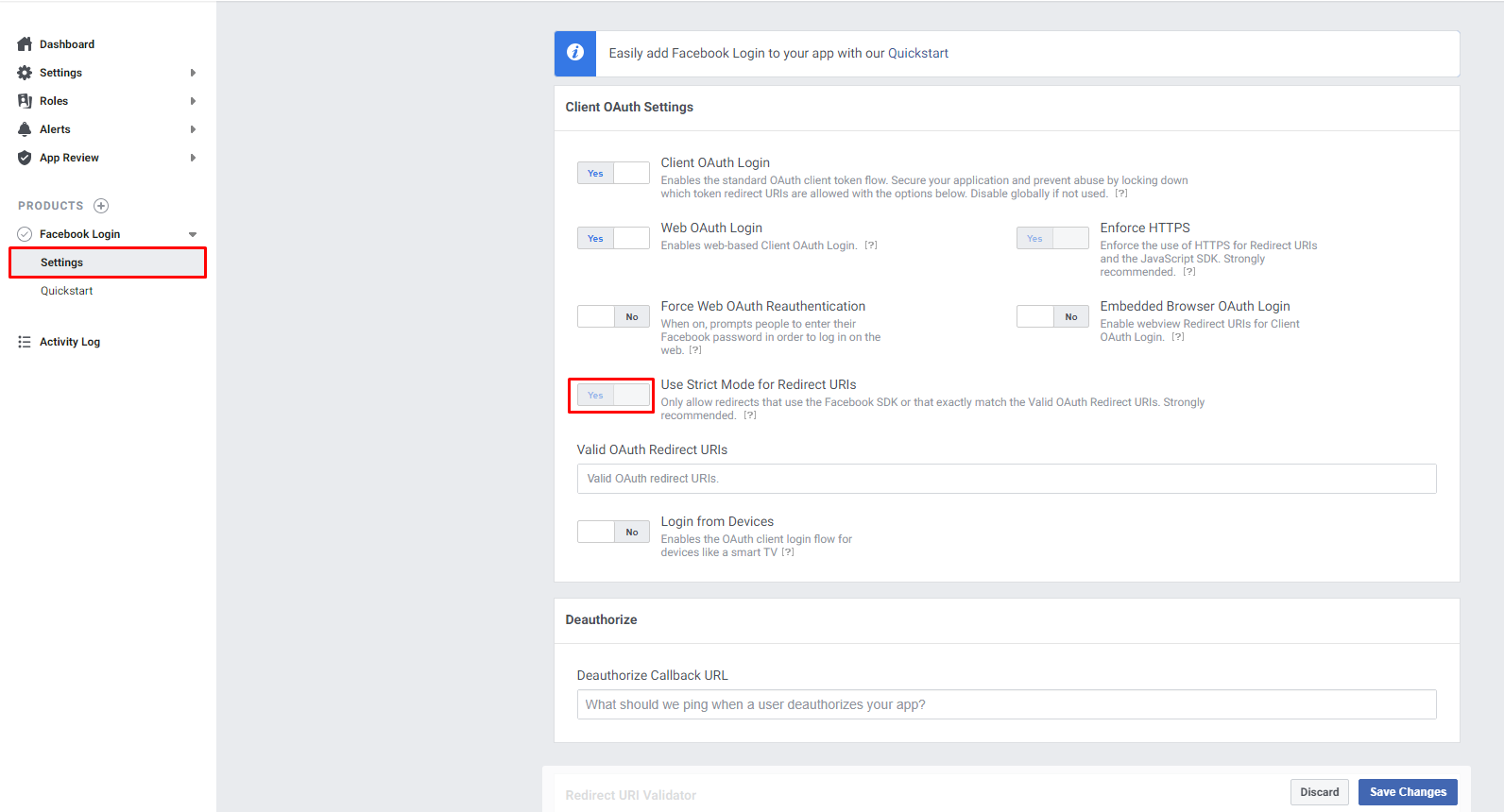Image resolution: width=1504 pixels, height=812 pixels.
Task: Open help [?] for Strict Mode Redirect URIs
Action: coord(750,415)
